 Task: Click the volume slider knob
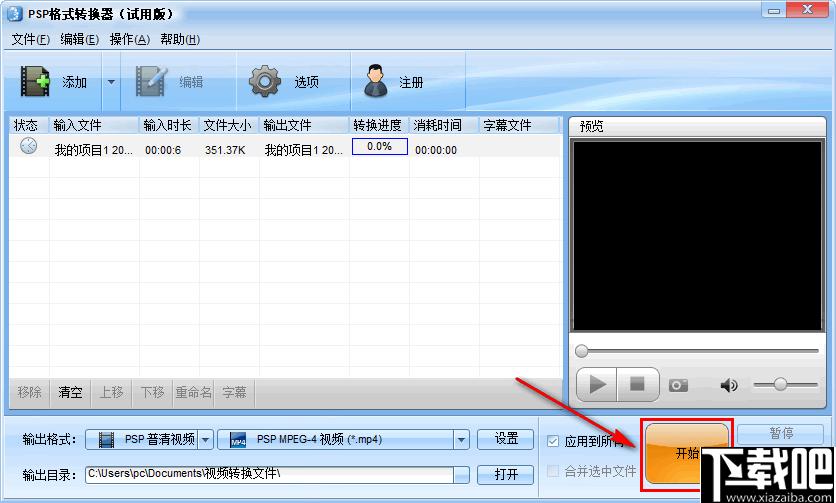780,384
